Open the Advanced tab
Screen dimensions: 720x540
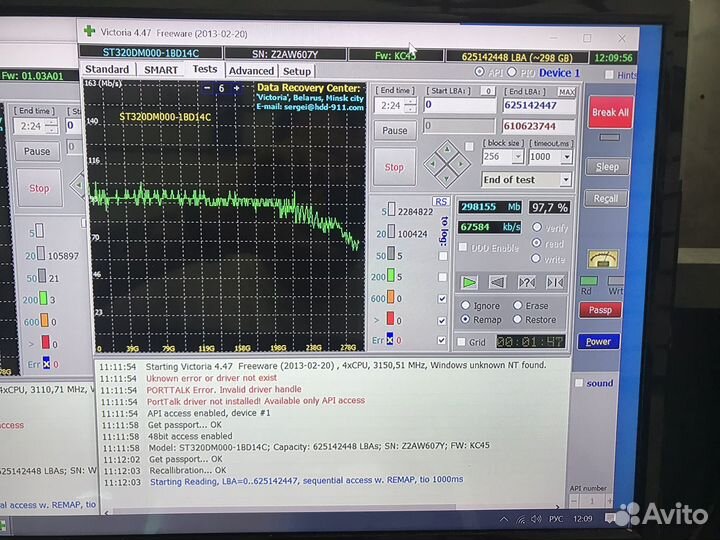[x=251, y=71]
